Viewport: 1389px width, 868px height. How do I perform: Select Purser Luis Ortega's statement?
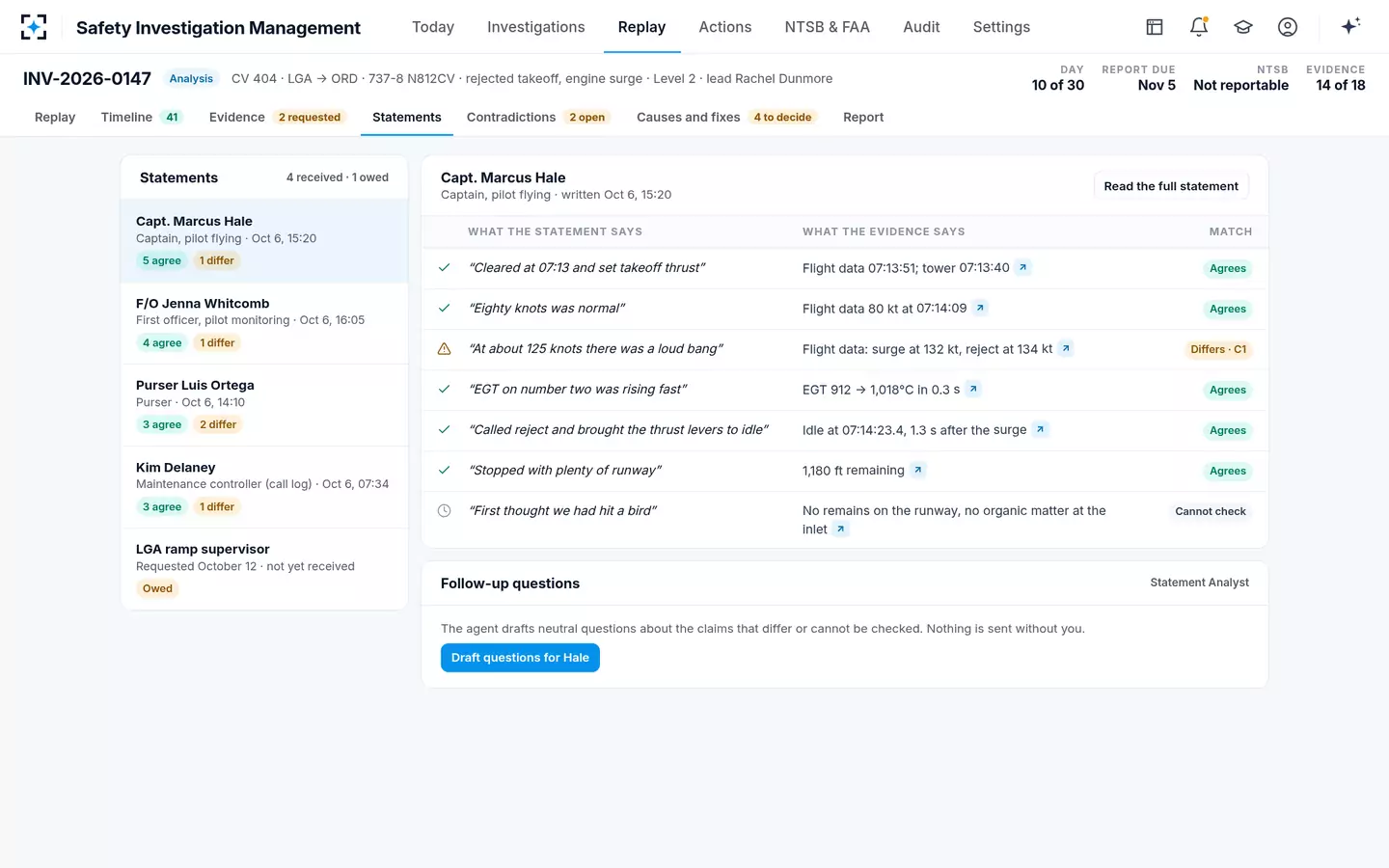click(x=264, y=405)
